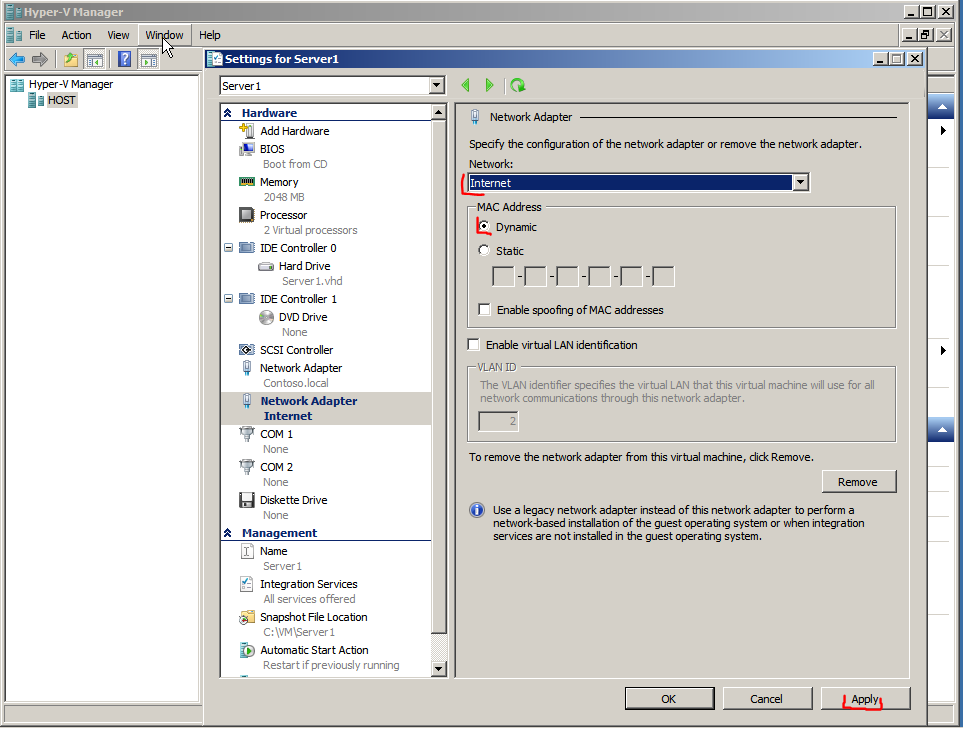This screenshot has width=963, height=729.
Task: Click the Apply button
Action: click(865, 699)
